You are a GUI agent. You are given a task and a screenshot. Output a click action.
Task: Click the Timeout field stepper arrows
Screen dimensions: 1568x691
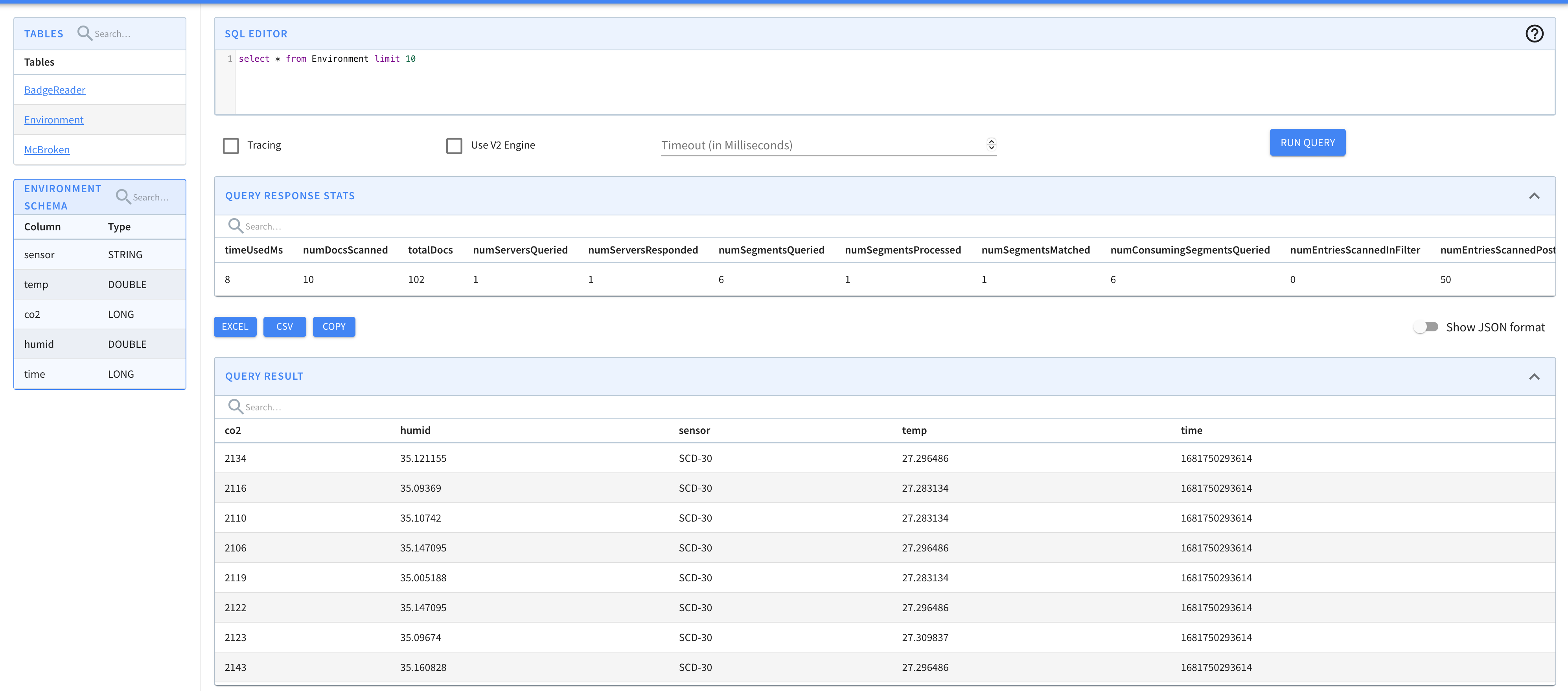[991, 144]
